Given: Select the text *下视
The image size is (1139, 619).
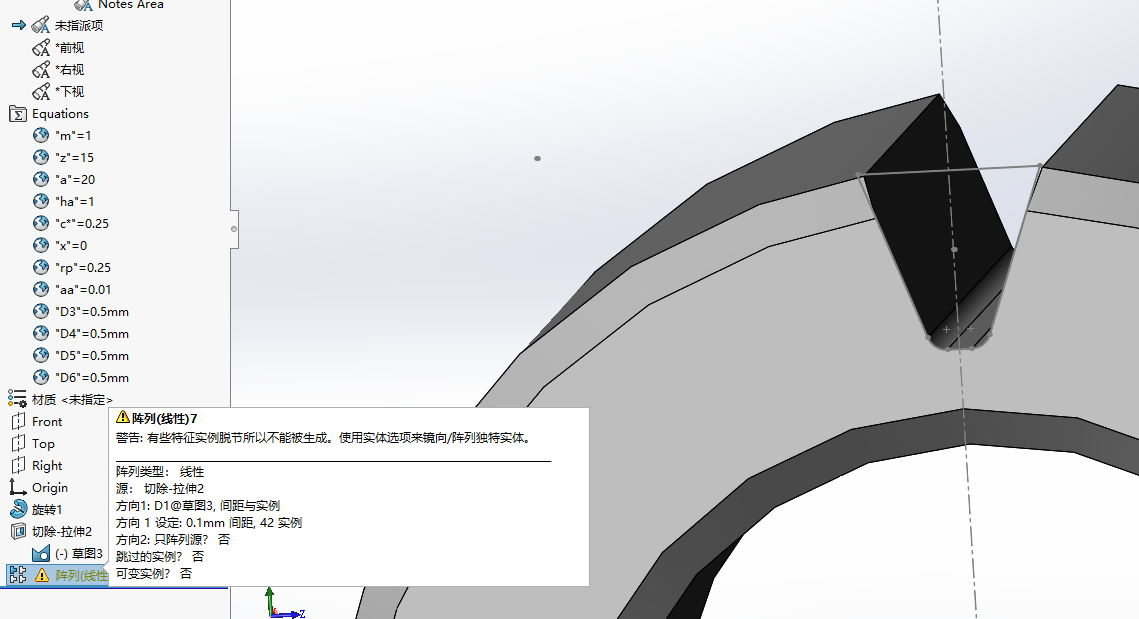Looking at the screenshot, I should pos(70,92).
